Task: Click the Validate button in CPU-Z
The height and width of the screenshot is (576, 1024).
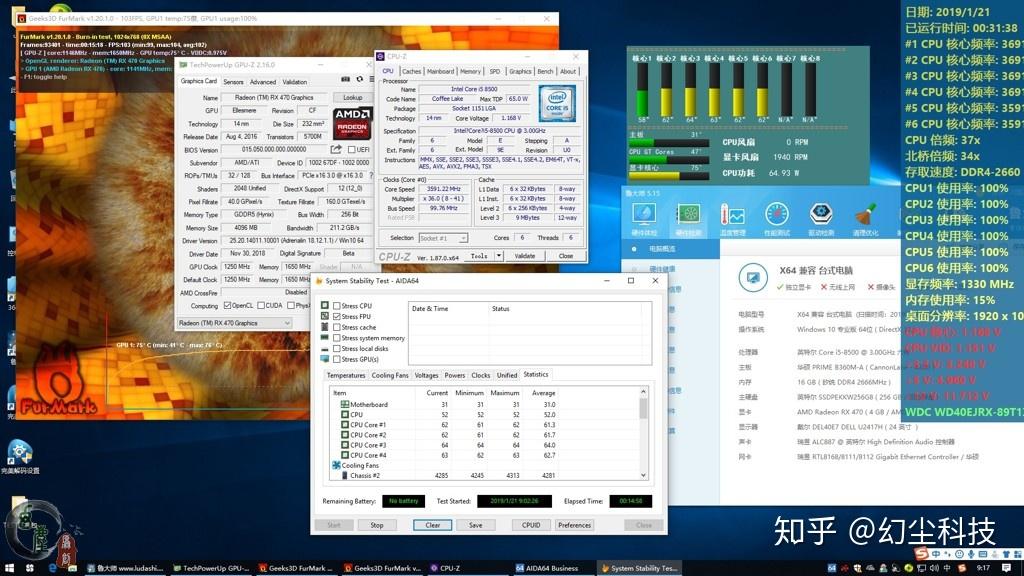Action: point(524,256)
